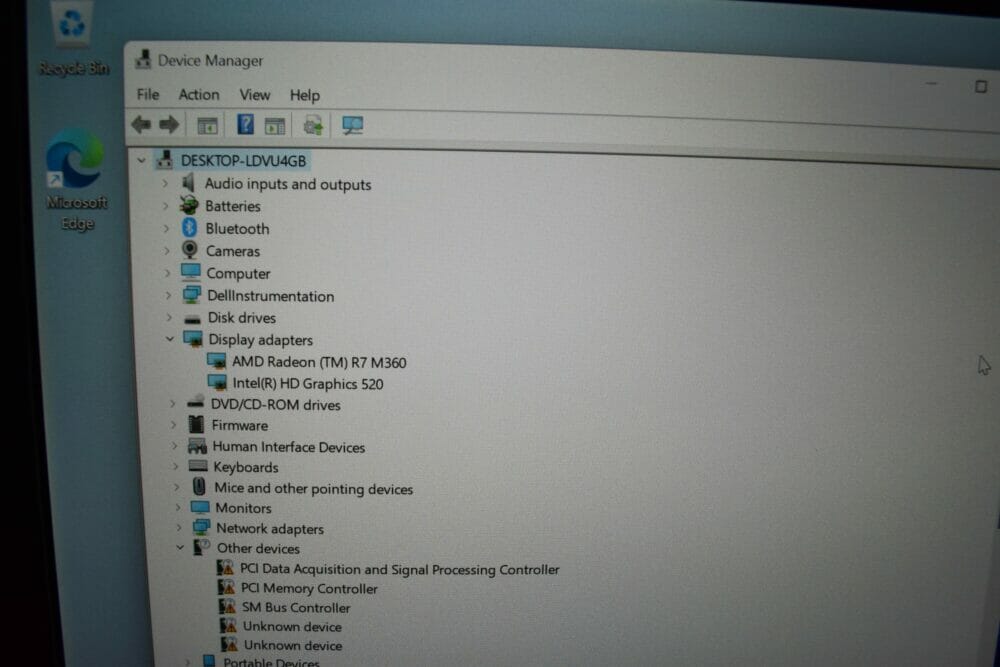Viewport: 1000px width, 667px height.
Task: Select the last Unknown device entry
Action: tap(293, 645)
